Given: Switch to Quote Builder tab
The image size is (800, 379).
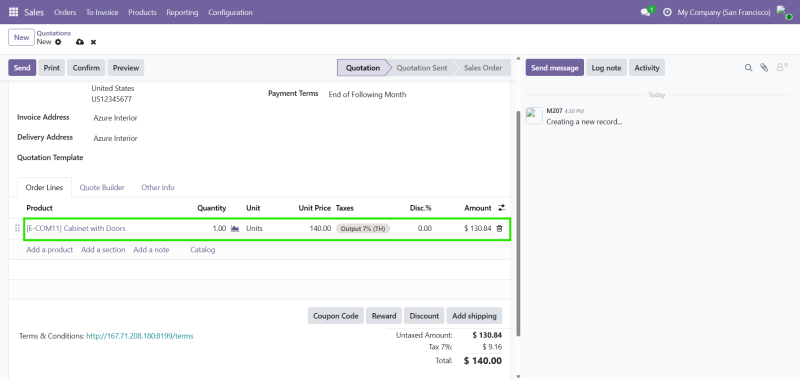Looking at the screenshot, I should (x=102, y=187).
